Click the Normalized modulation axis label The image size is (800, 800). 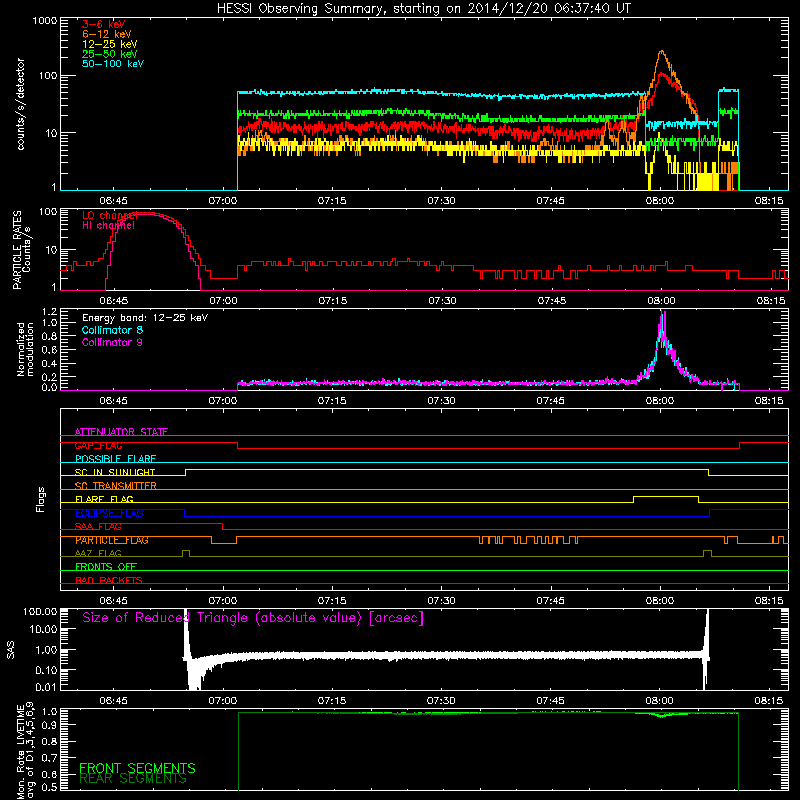(x=25, y=349)
